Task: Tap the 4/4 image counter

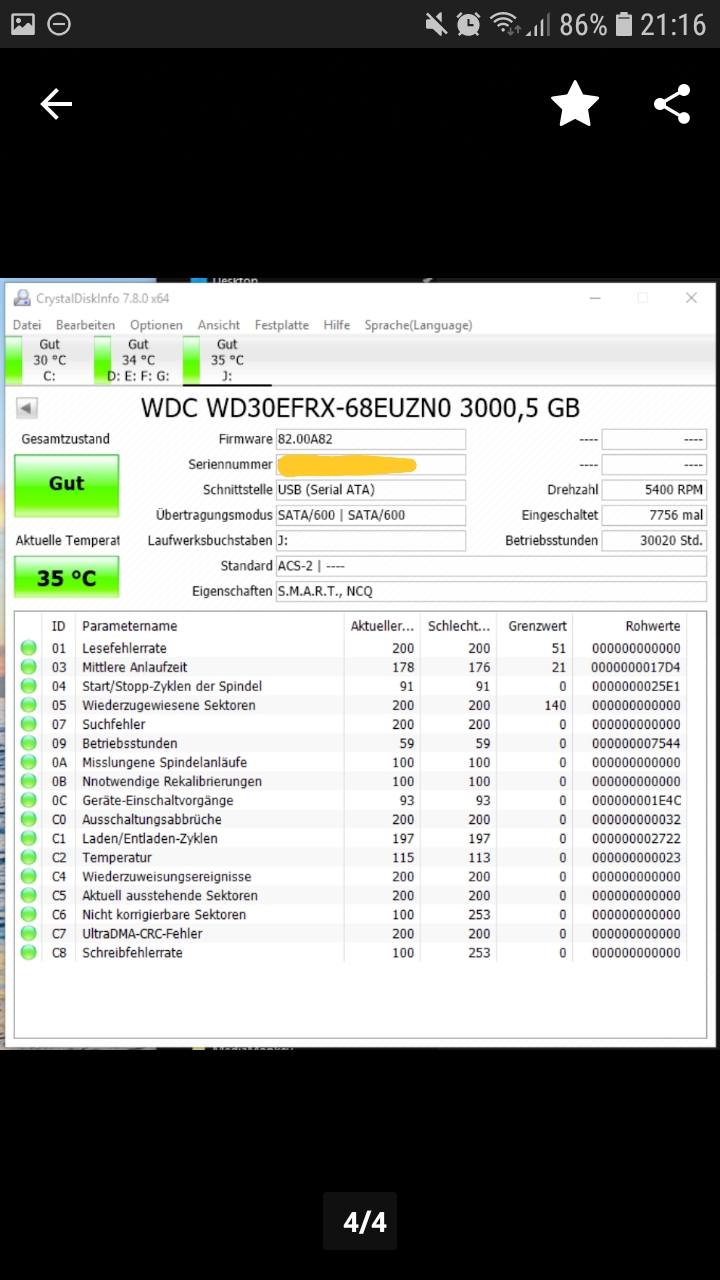Action: pos(360,1221)
